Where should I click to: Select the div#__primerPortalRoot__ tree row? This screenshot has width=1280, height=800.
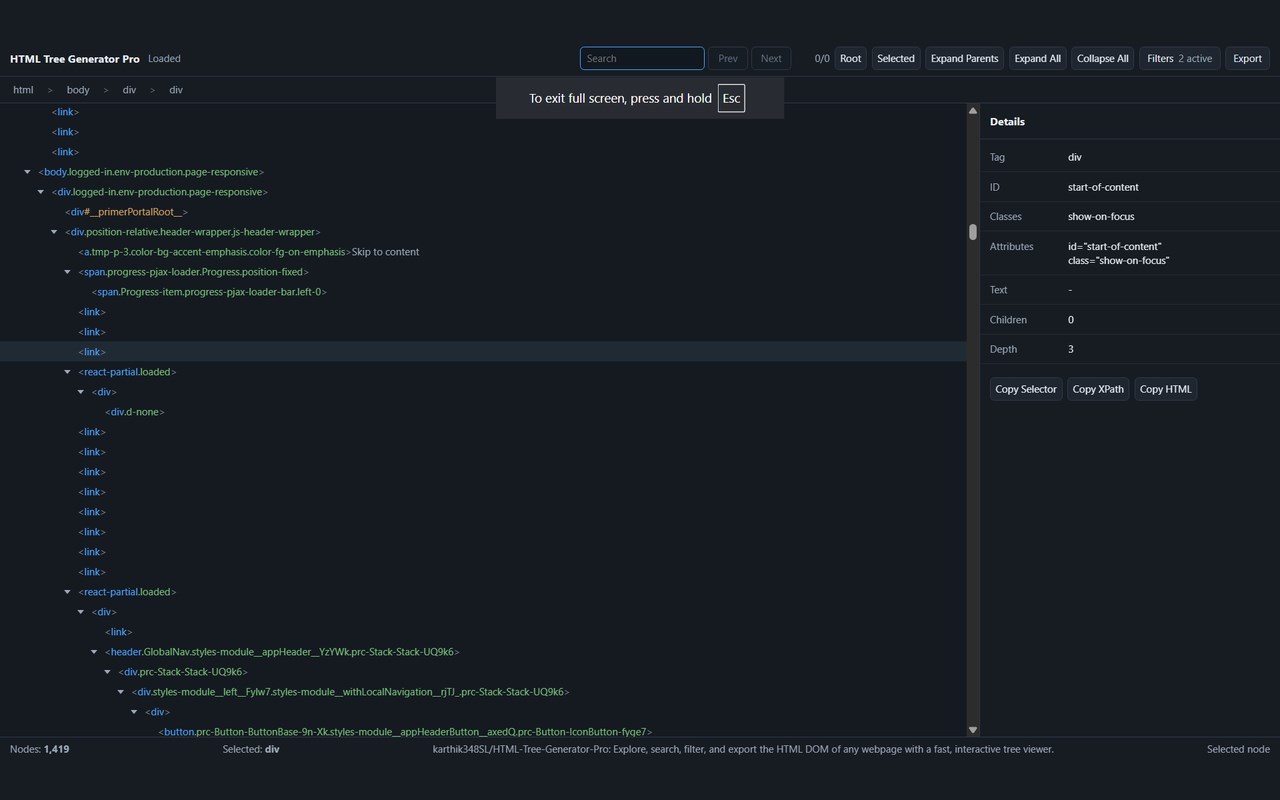[484, 212]
